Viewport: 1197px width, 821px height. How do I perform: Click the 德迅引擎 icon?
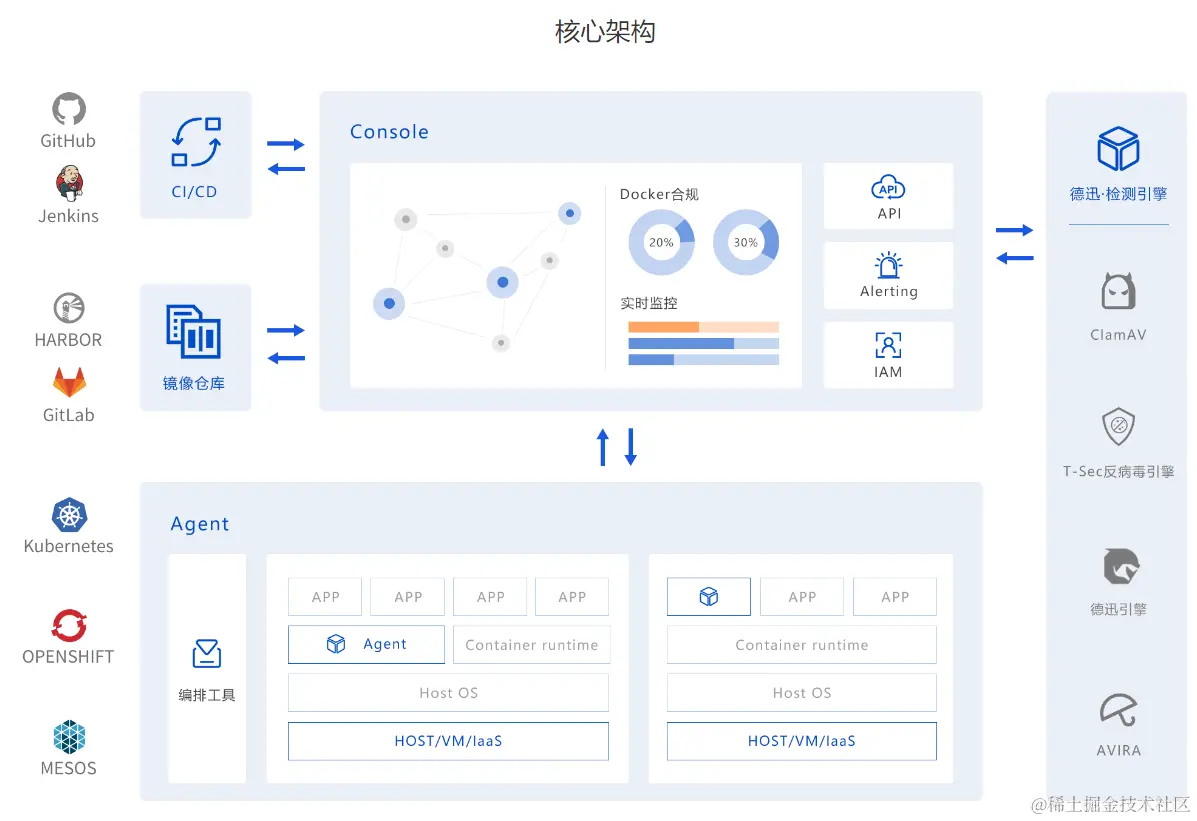tap(1120, 566)
